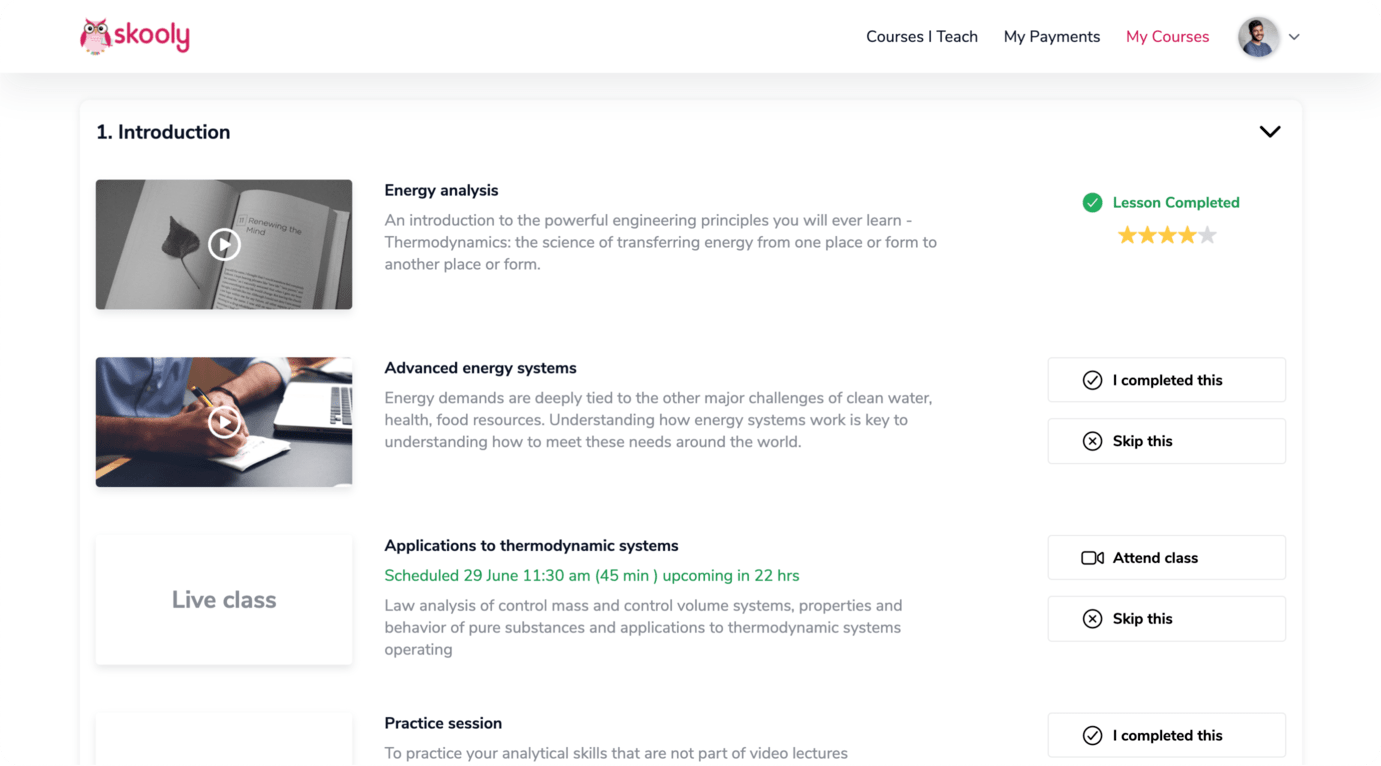Mark Advanced energy systems as completed
The height and width of the screenshot is (766, 1381).
click(x=1166, y=380)
